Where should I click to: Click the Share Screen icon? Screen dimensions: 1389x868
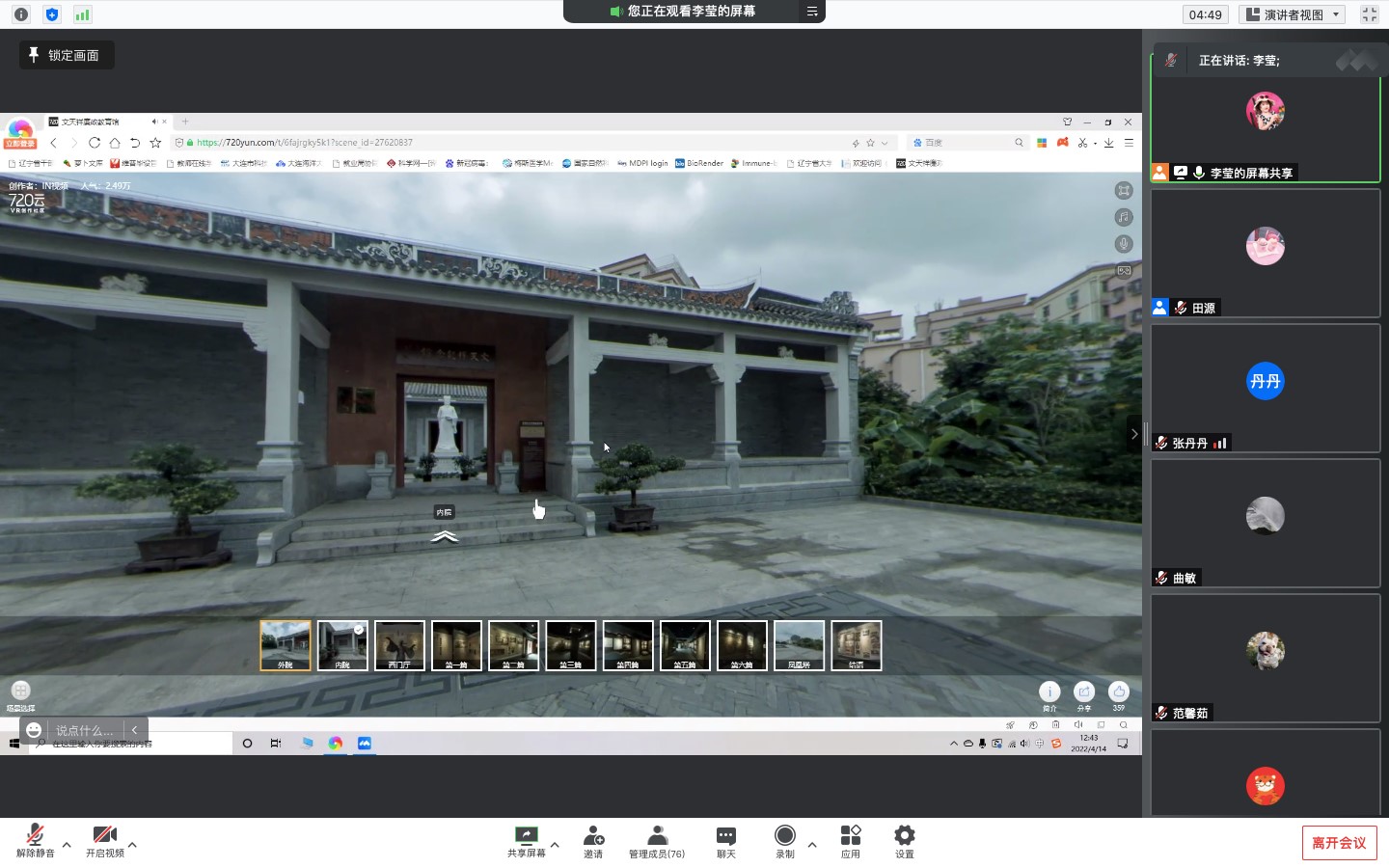coord(526,840)
